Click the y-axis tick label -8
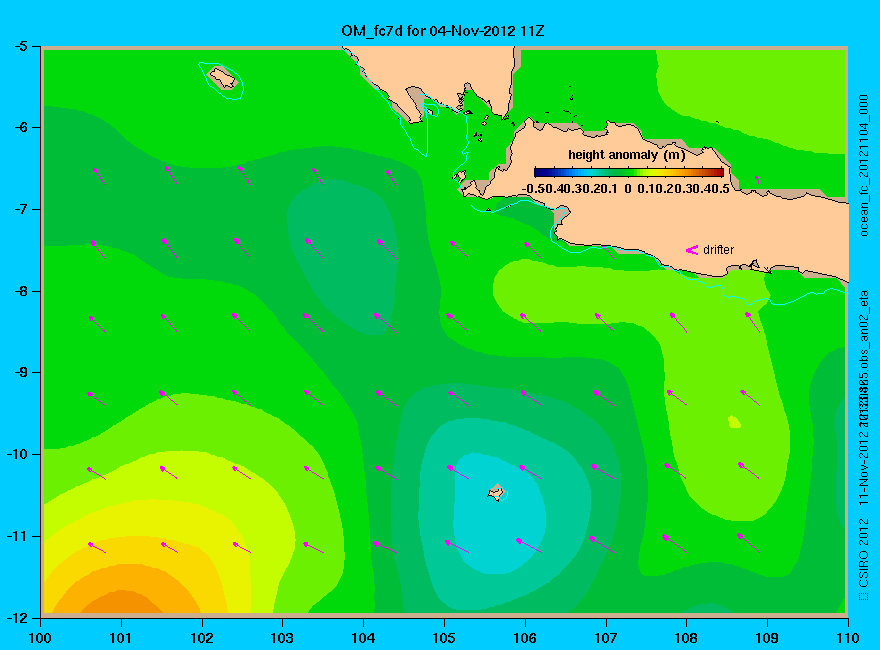880x650 pixels. 20,291
